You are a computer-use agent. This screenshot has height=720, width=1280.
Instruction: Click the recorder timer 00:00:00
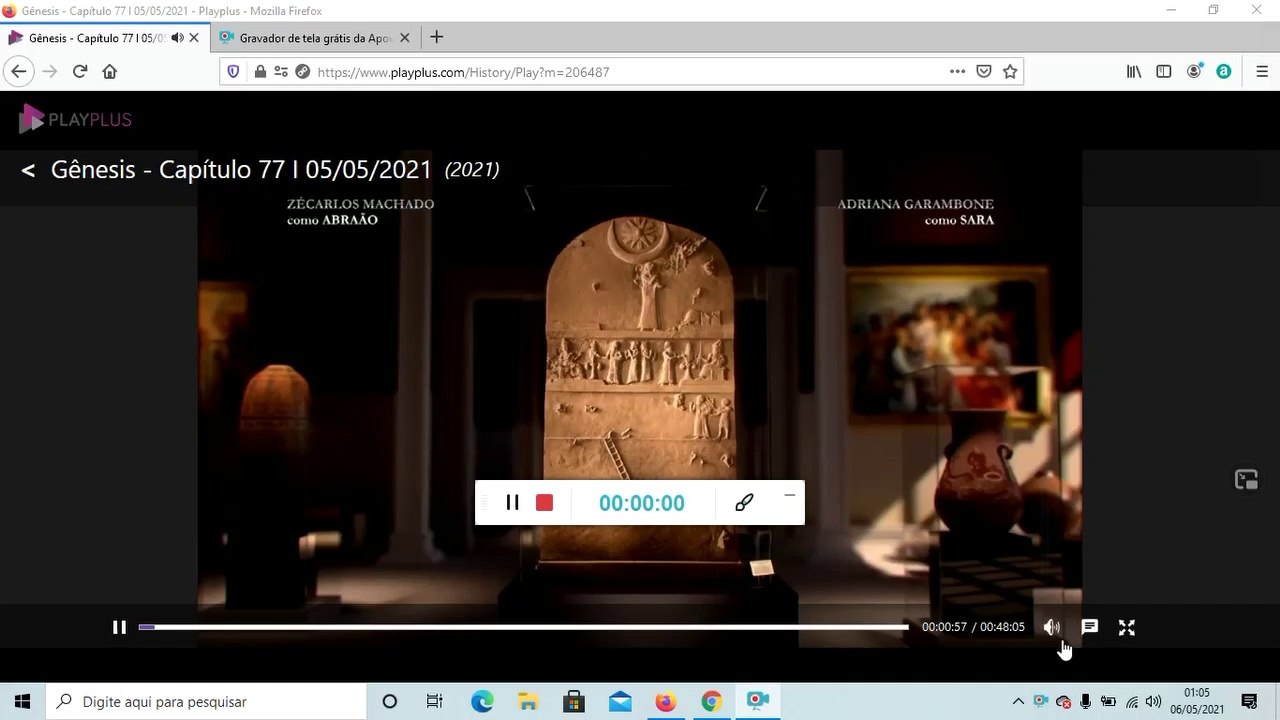642,503
